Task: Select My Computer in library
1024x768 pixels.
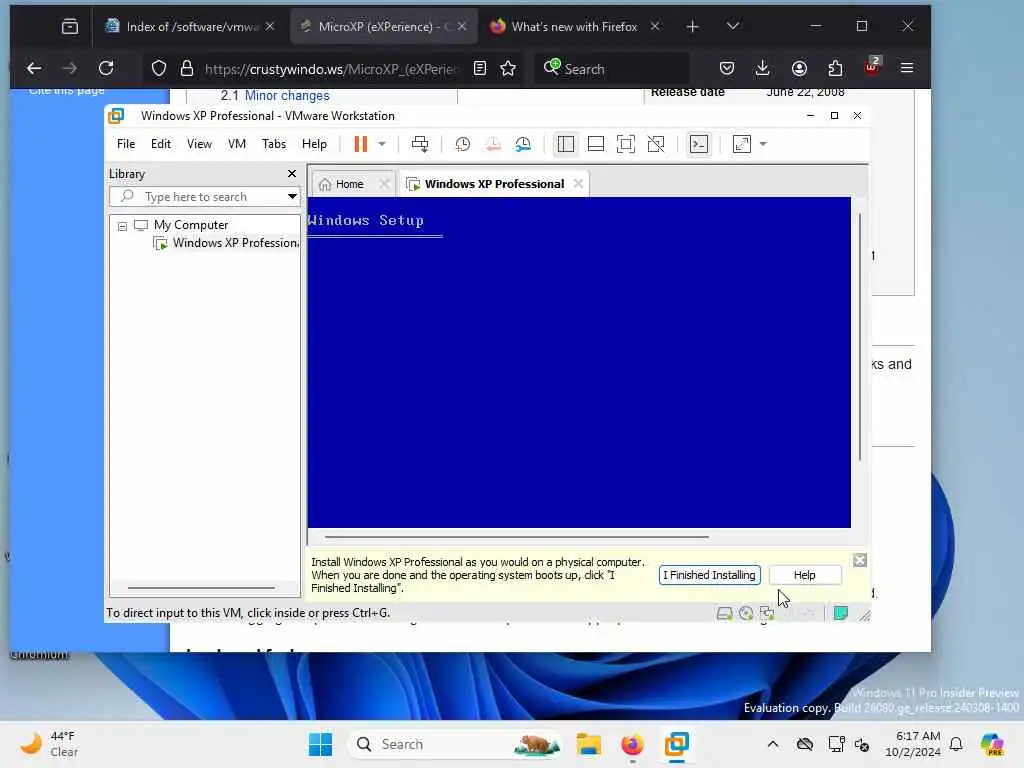Action: click(x=191, y=225)
